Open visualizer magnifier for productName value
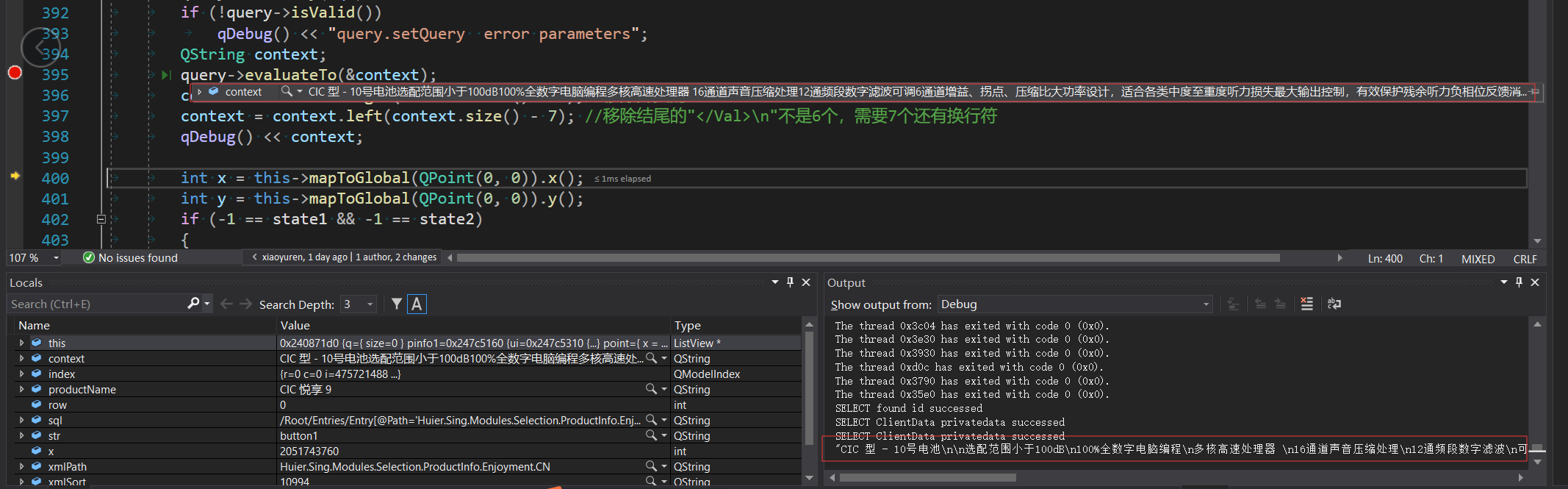 coord(651,389)
